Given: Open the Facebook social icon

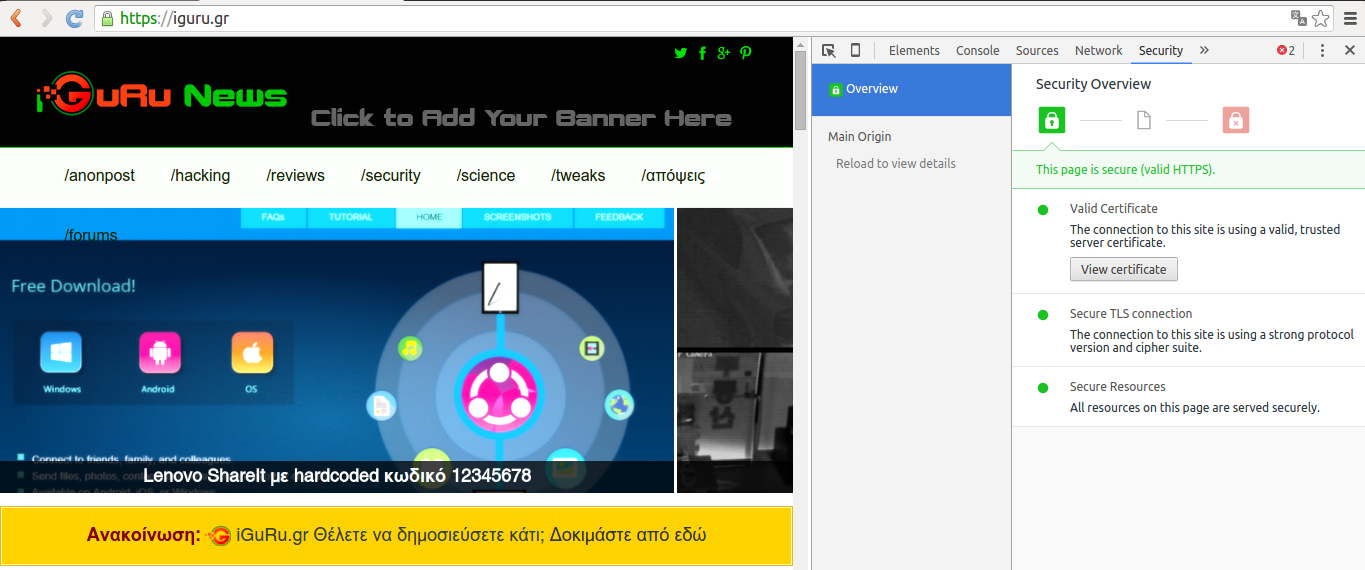Looking at the screenshot, I should [x=703, y=53].
